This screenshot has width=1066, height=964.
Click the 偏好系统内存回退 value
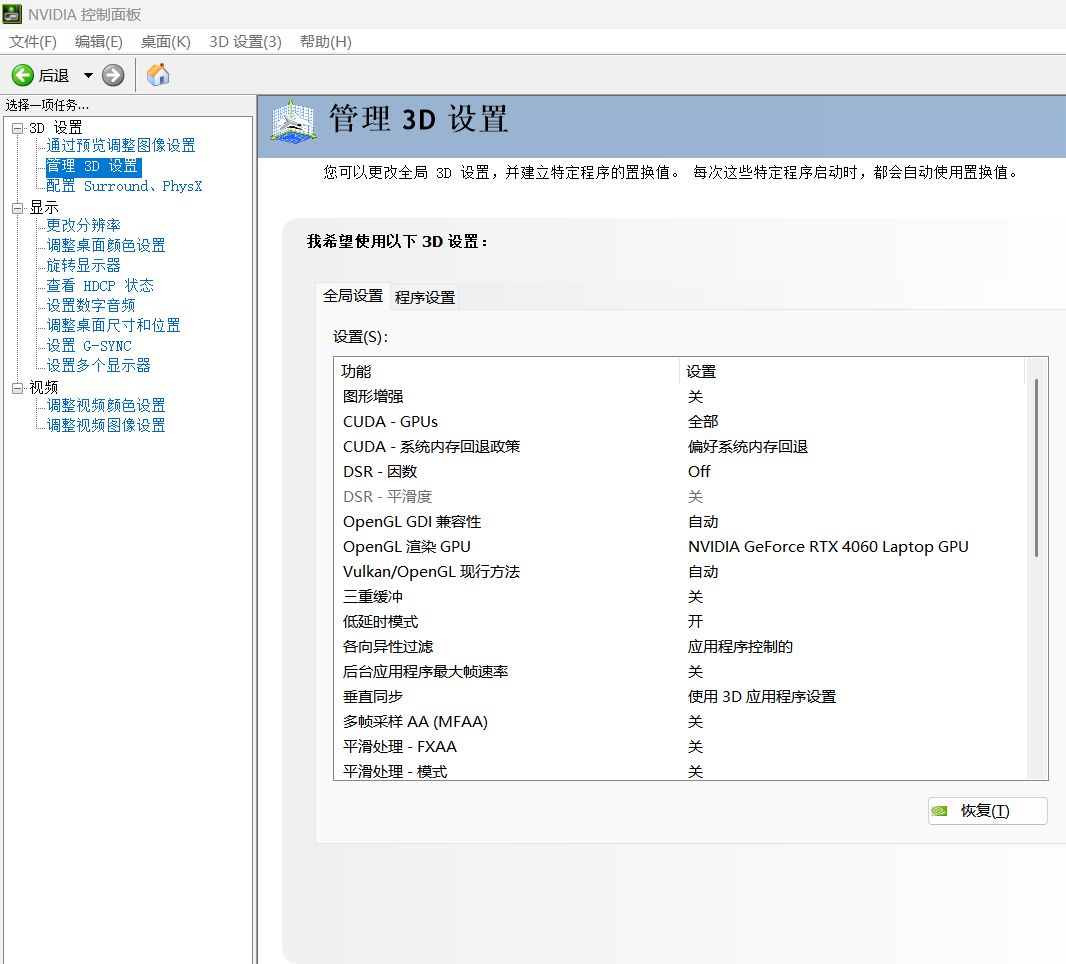pos(748,447)
